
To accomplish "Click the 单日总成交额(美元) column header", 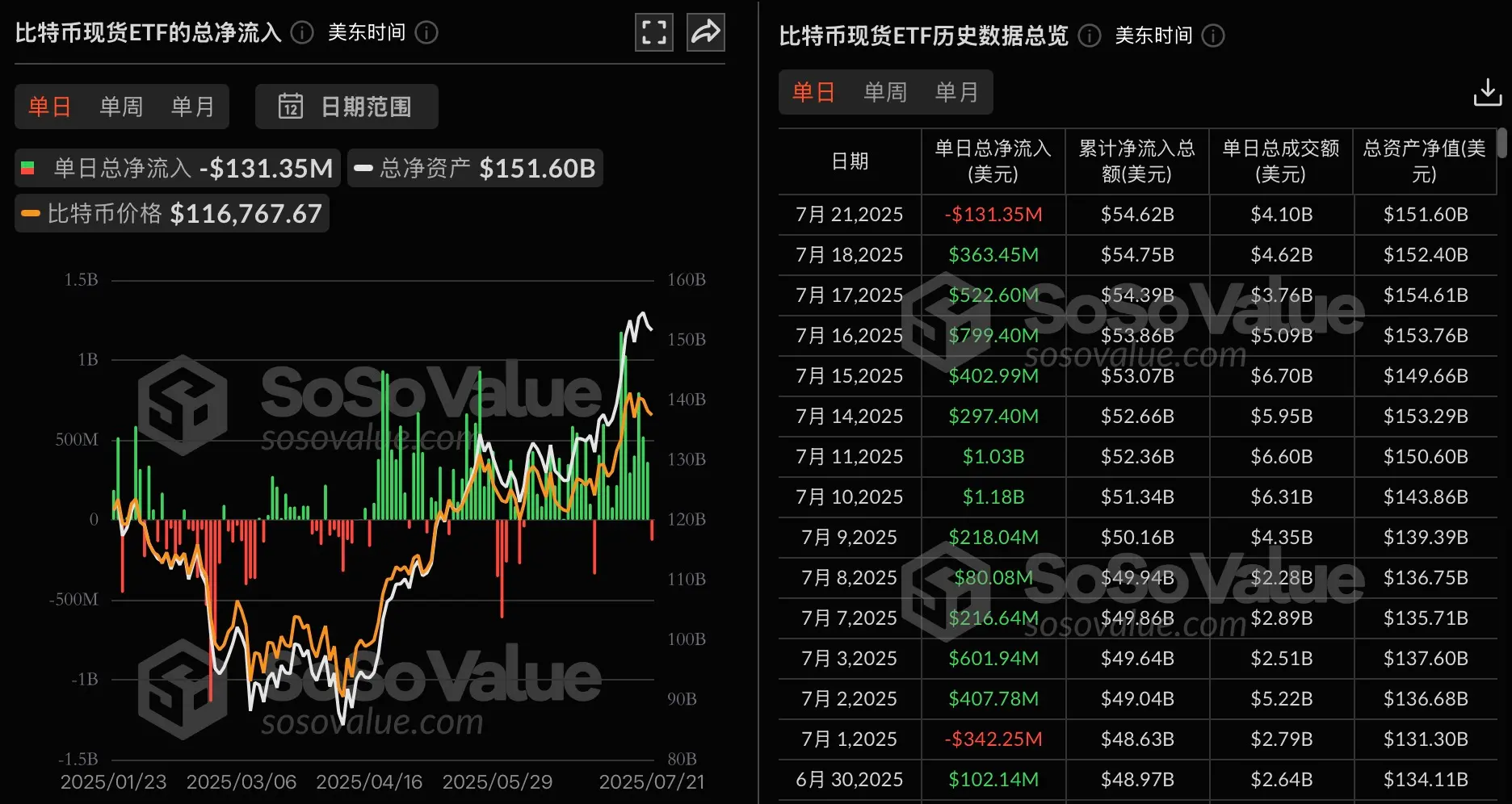I will (x=1281, y=161).
